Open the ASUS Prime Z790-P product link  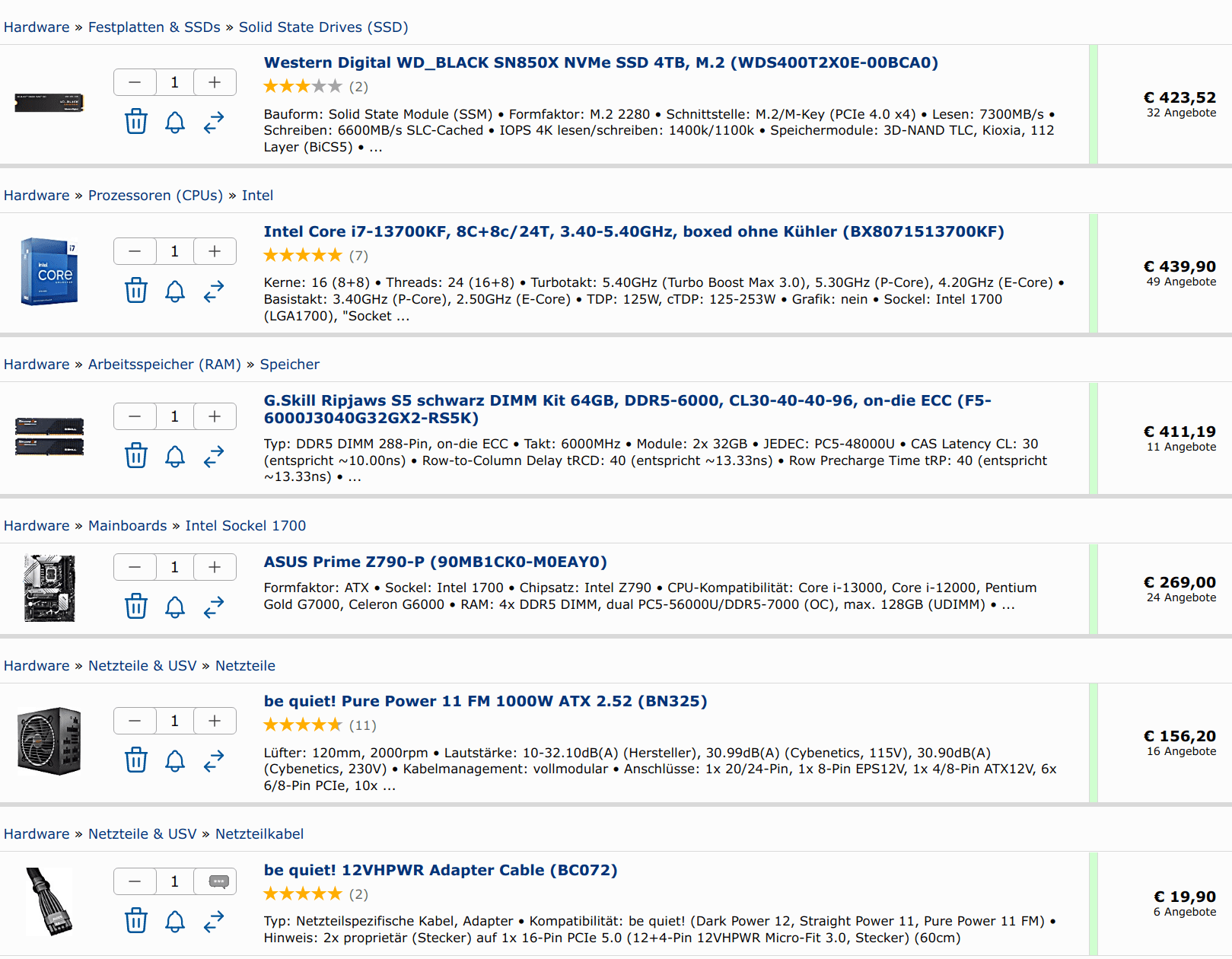coord(435,562)
